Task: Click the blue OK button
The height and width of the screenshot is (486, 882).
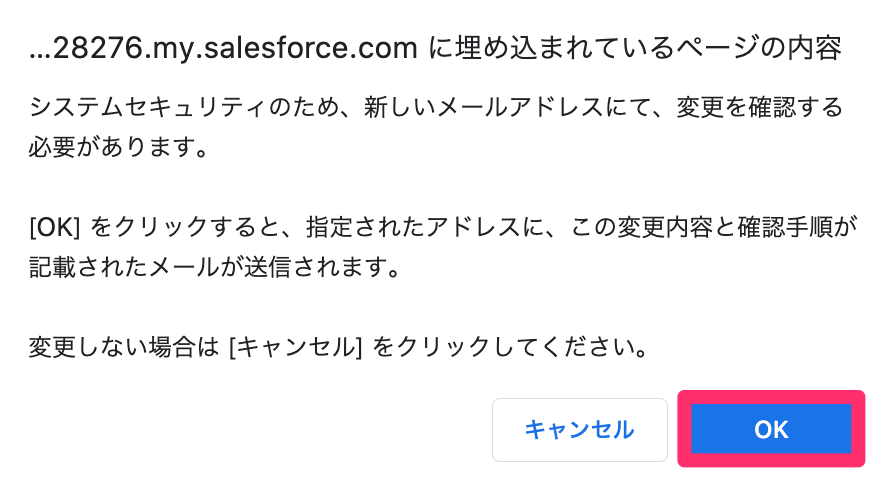Action: pos(771,429)
